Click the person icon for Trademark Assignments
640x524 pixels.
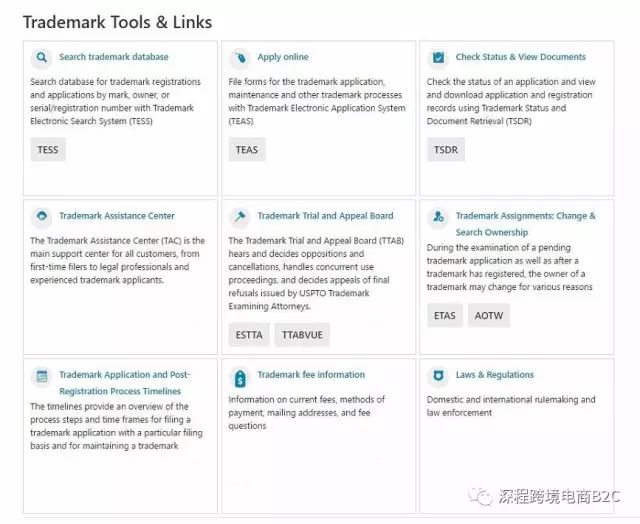[x=438, y=216]
